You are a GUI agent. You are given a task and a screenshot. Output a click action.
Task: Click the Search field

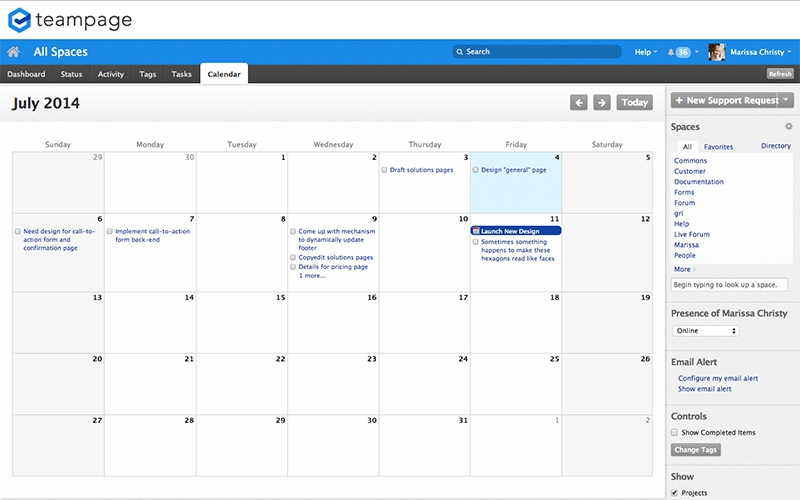[x=537, y=52]
